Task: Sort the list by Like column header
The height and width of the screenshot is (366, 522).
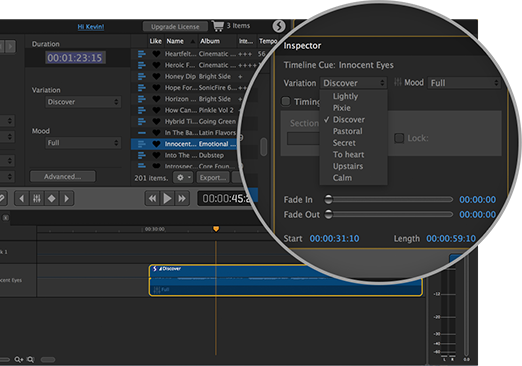Action: pos(156,41)
